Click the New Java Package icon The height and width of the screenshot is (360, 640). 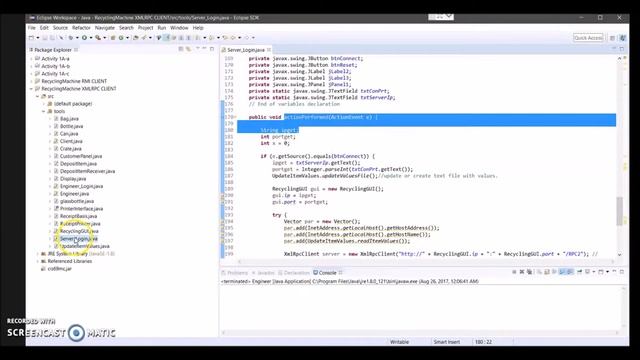point(113,38)
